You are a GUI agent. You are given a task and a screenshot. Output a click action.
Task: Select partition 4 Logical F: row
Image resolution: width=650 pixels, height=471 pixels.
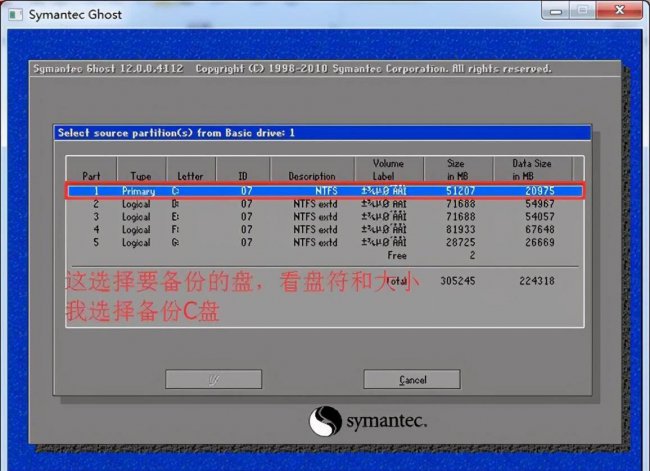click(325, 230)
